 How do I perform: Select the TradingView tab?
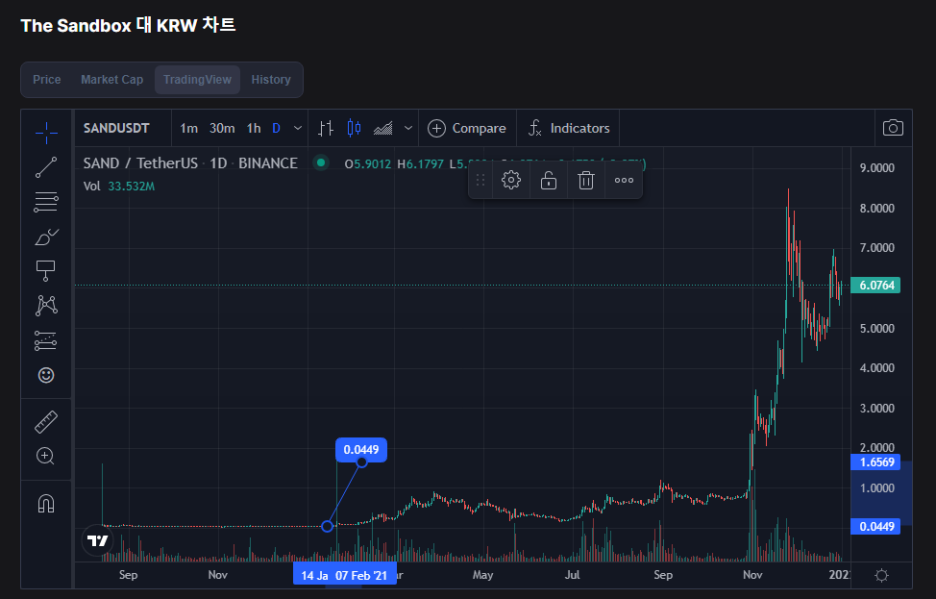point(197,79)
